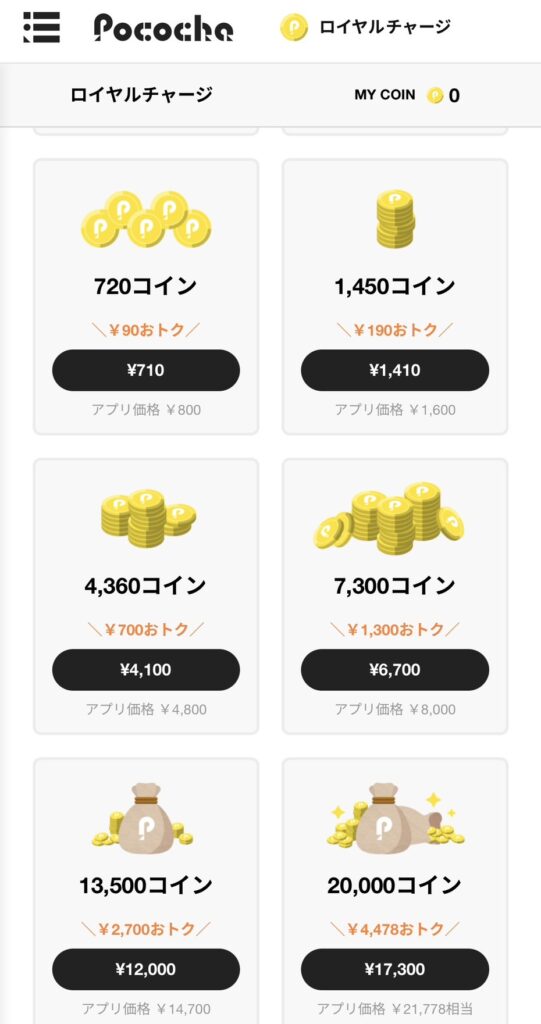Select the five scattered coins image for 720コイン
Image resolution: width=541 pixels, height=1024 pixels.
tap(146, 219)
